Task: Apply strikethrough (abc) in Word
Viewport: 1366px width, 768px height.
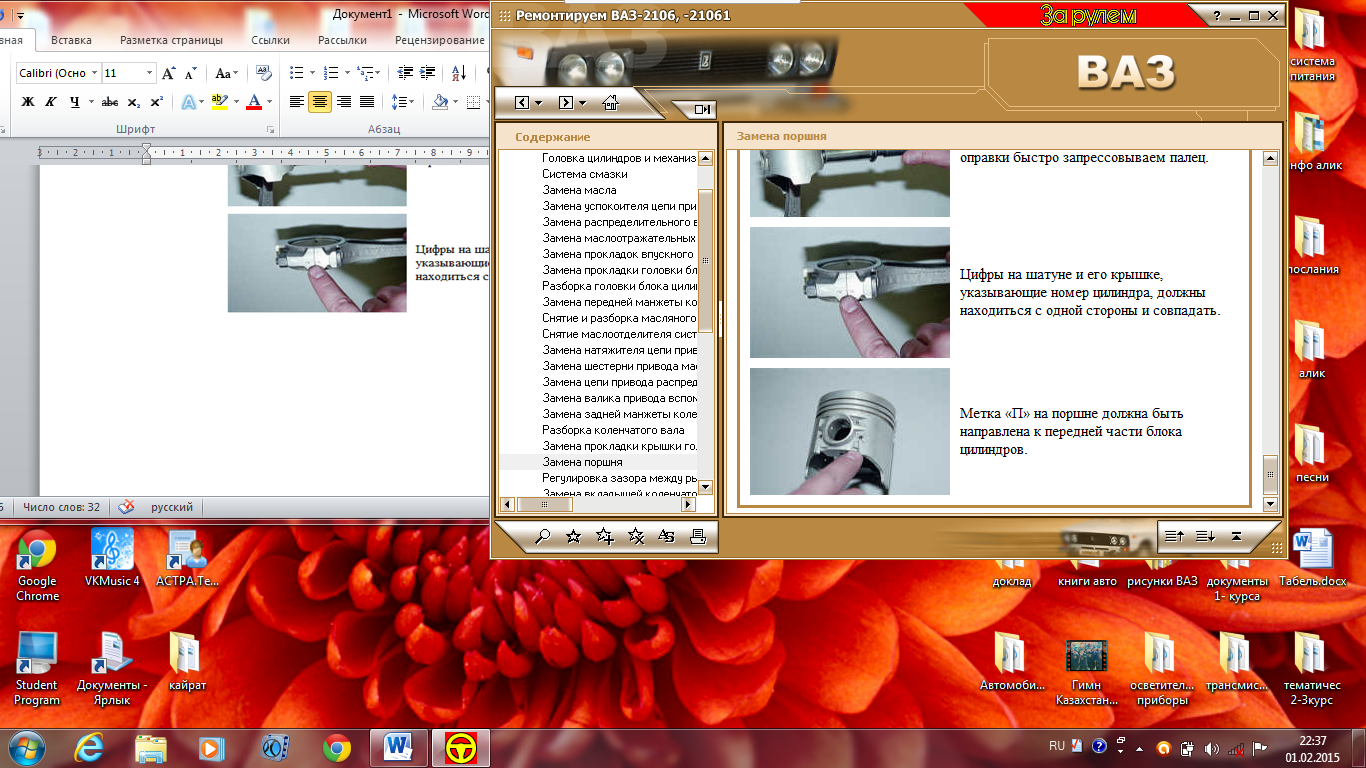Action: point(111,102)
